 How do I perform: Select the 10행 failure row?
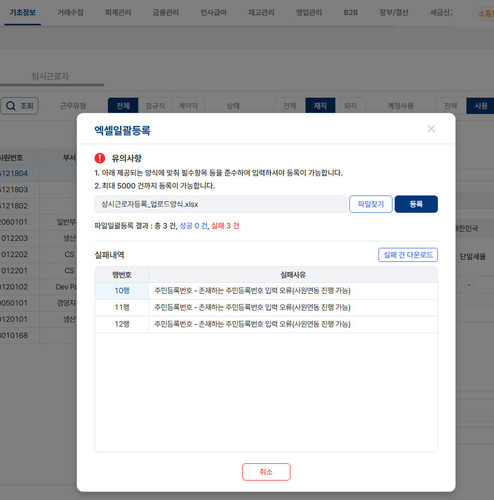(x=266, y=291)
